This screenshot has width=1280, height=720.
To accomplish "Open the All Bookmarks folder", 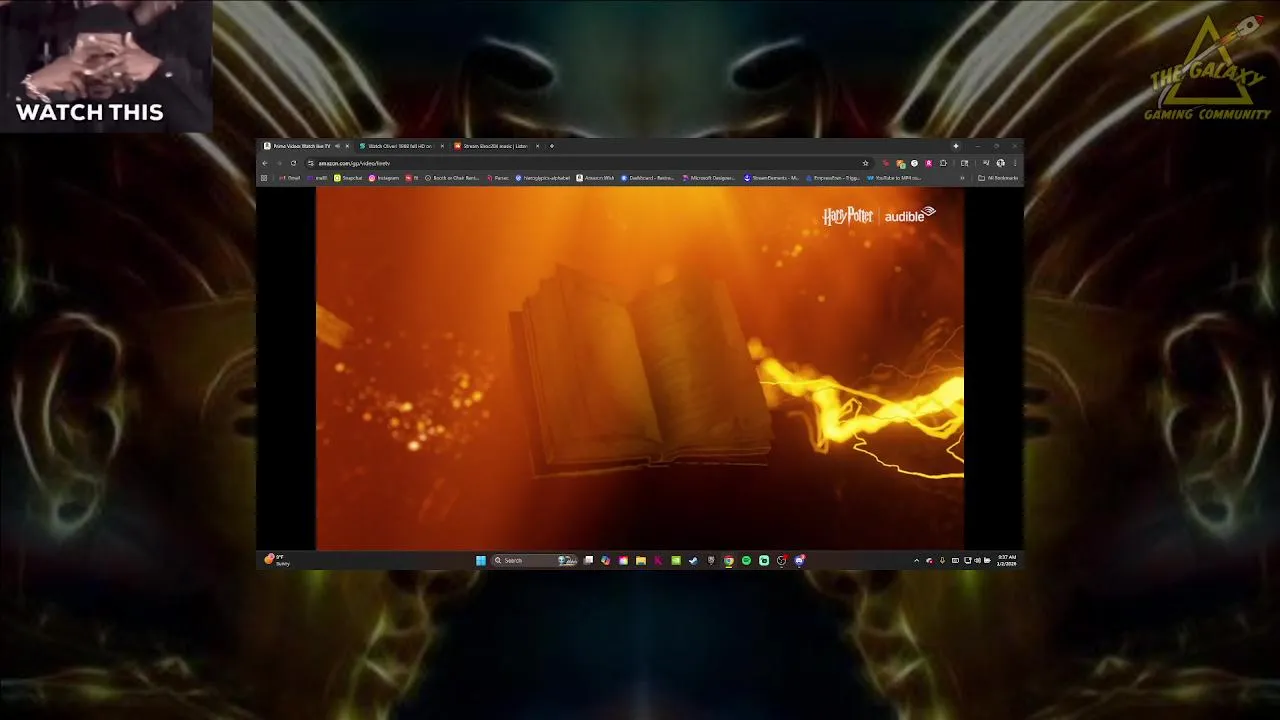I will click(998, 178).
